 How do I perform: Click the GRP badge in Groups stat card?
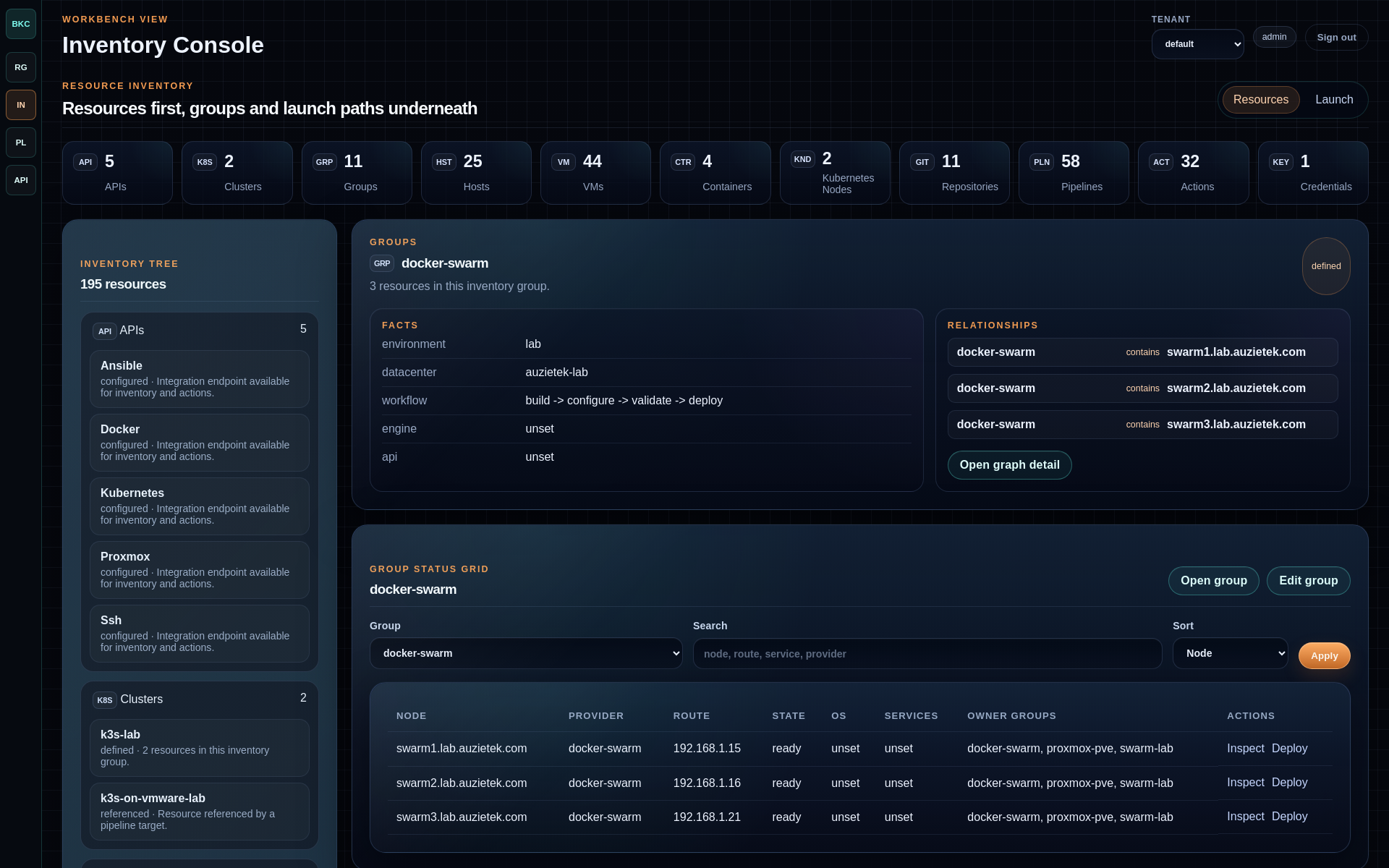[325, 162]
